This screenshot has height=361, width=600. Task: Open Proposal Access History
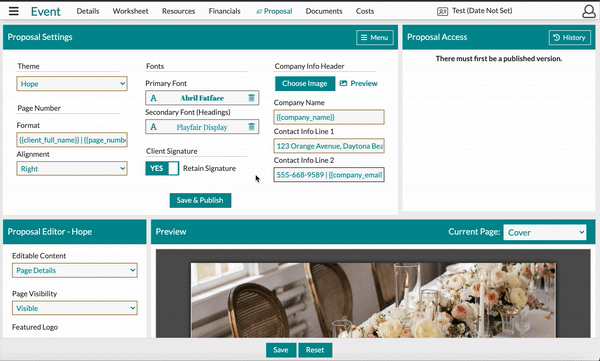[x=569, y=38]
